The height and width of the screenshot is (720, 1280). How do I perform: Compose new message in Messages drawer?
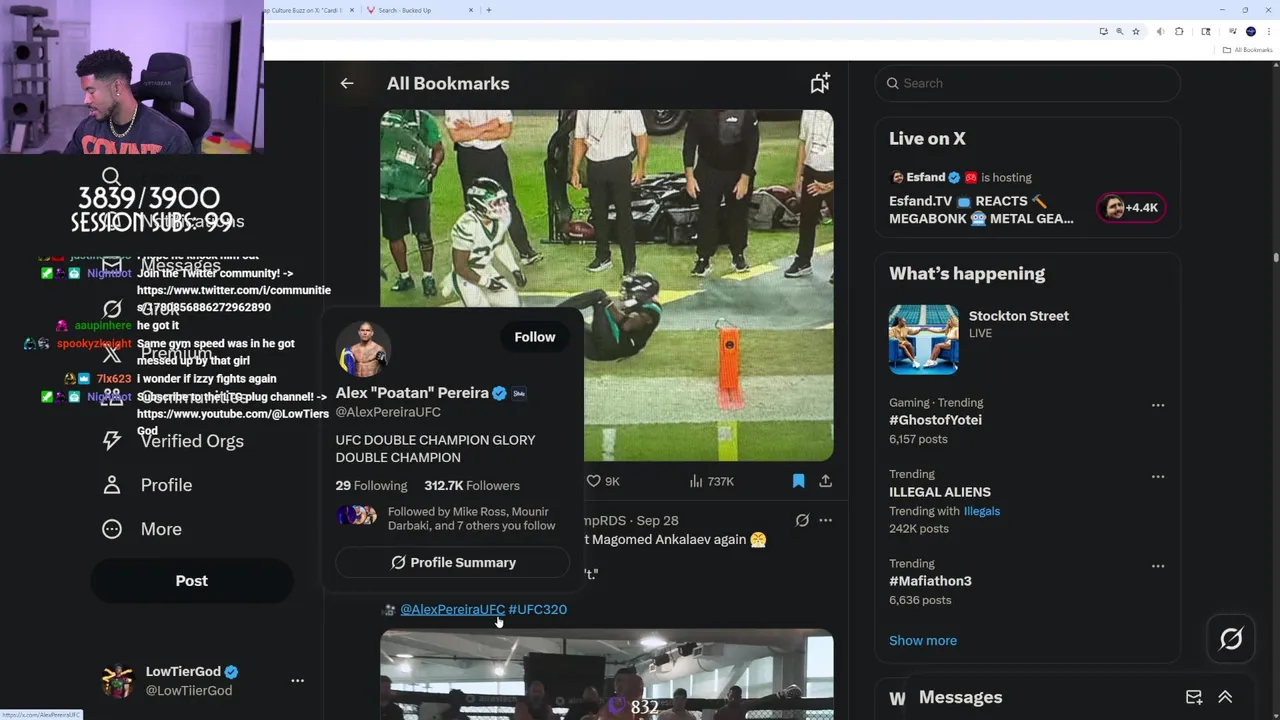tap(1194, 698)
